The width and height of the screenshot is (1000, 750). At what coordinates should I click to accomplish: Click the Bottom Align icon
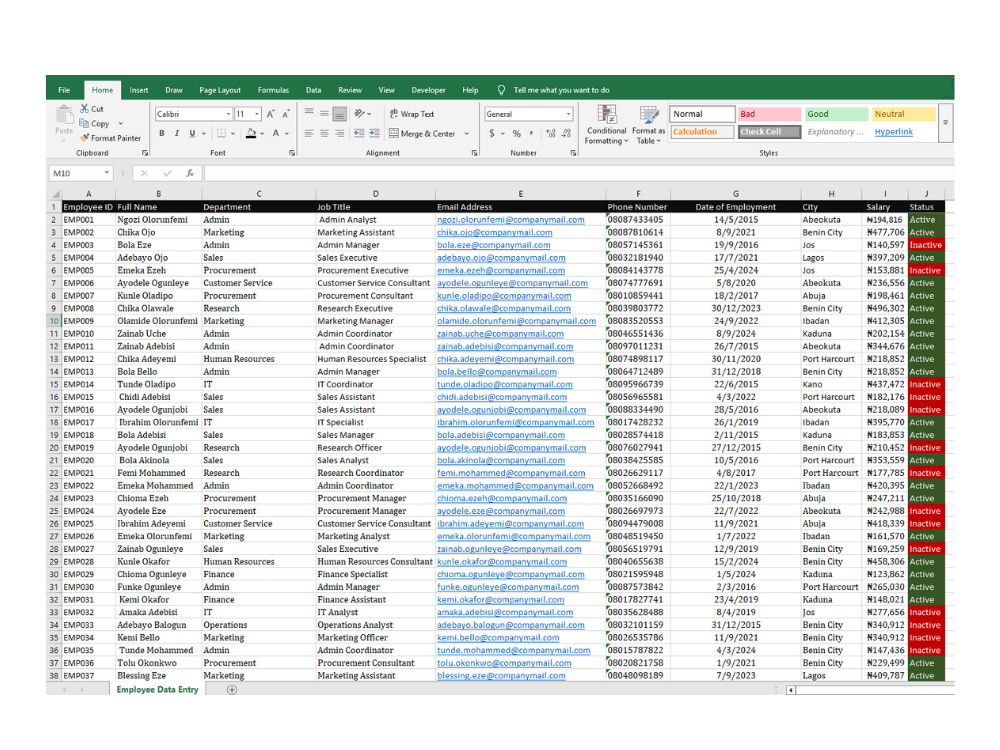click(340, 114)
